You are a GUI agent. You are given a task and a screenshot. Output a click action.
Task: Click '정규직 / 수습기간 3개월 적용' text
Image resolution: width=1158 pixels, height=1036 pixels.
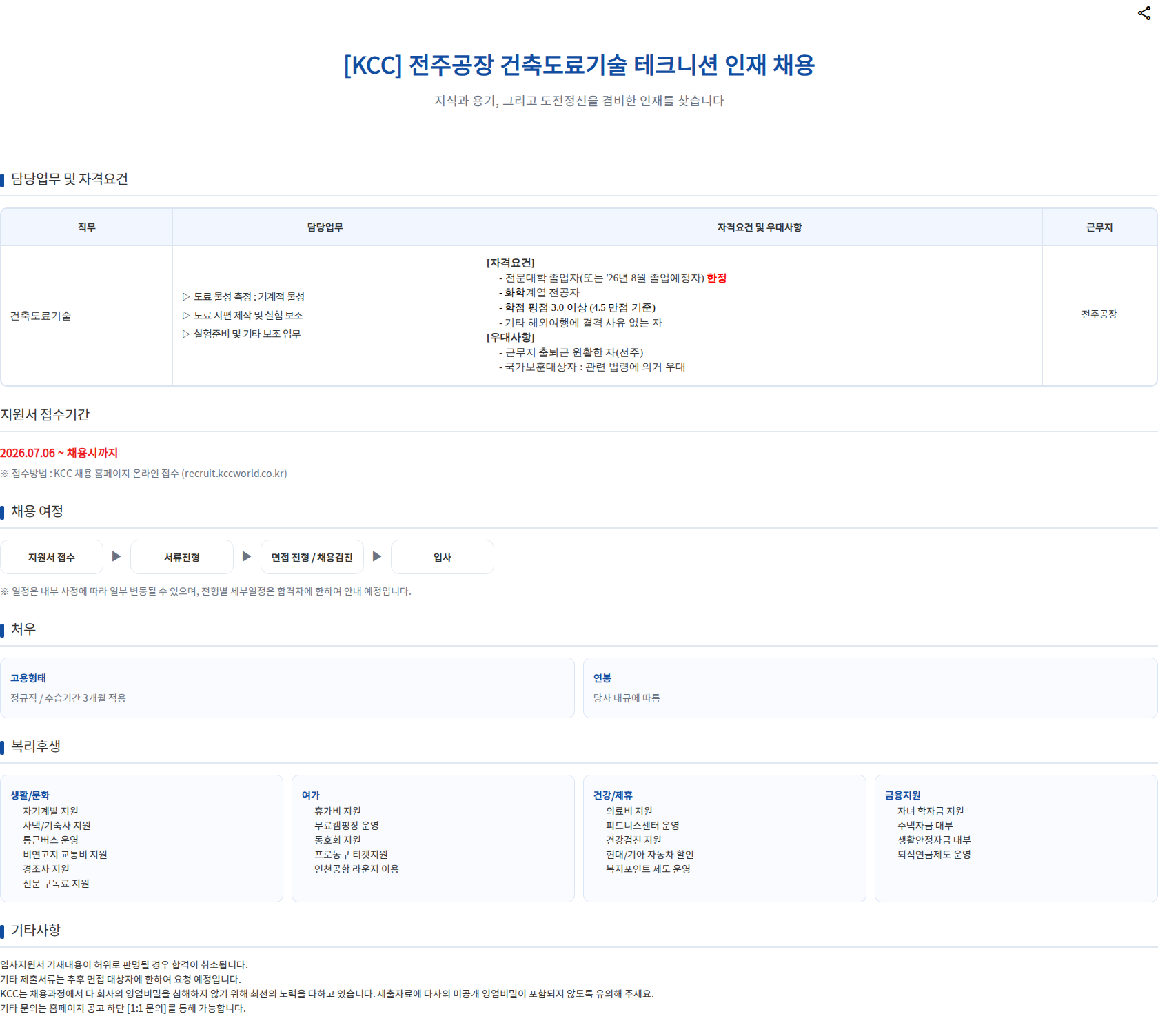(x=68, y=698)
